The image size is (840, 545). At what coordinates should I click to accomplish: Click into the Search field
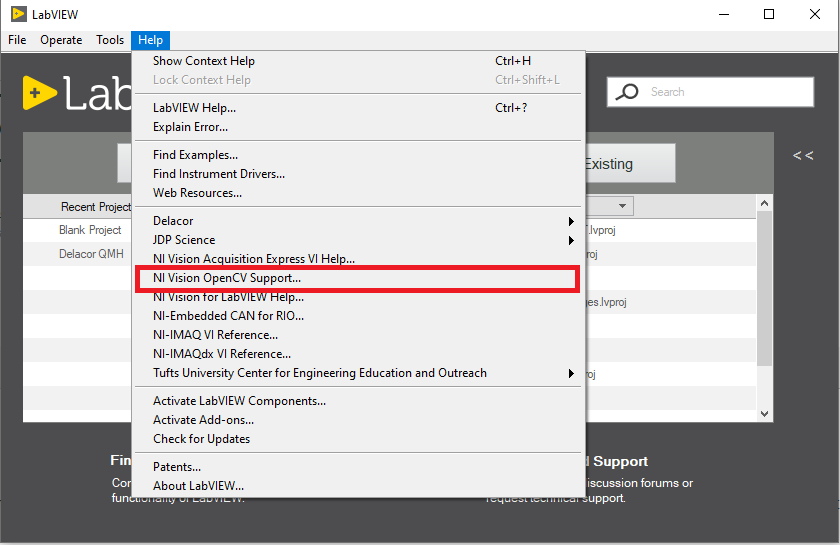tap(710, 92)
